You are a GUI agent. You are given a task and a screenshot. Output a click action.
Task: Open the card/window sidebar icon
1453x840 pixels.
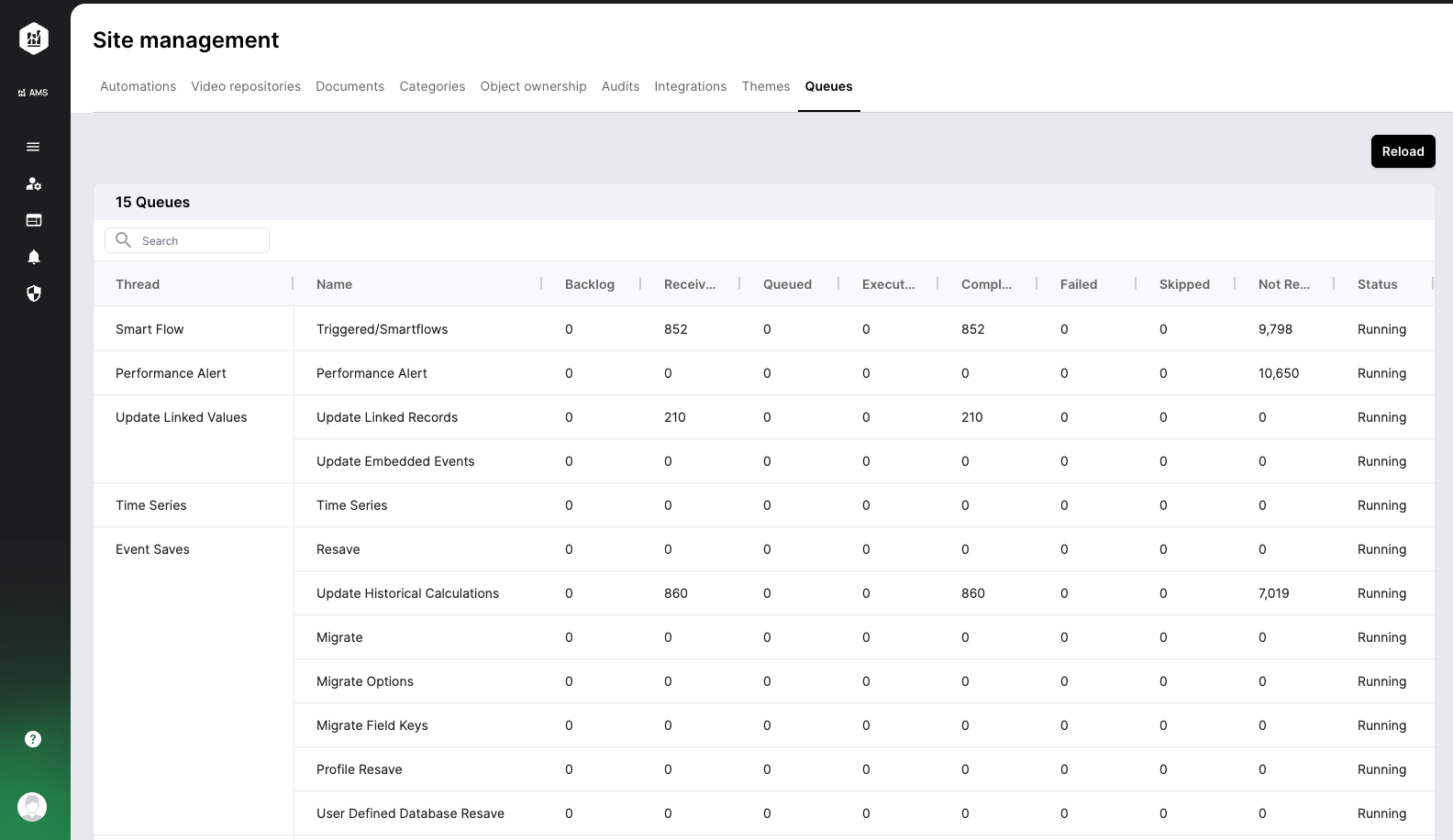[x=33, y=220]
